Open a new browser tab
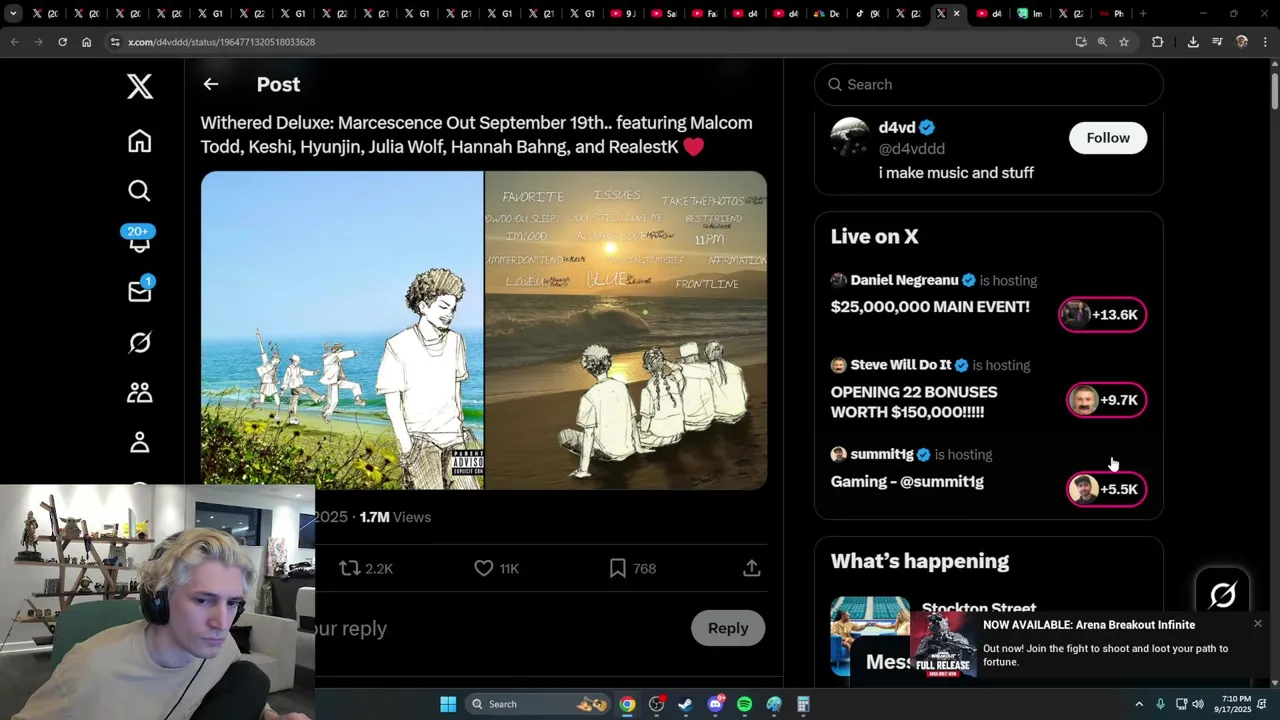 pyautogui.click(x=1143, y=14)
